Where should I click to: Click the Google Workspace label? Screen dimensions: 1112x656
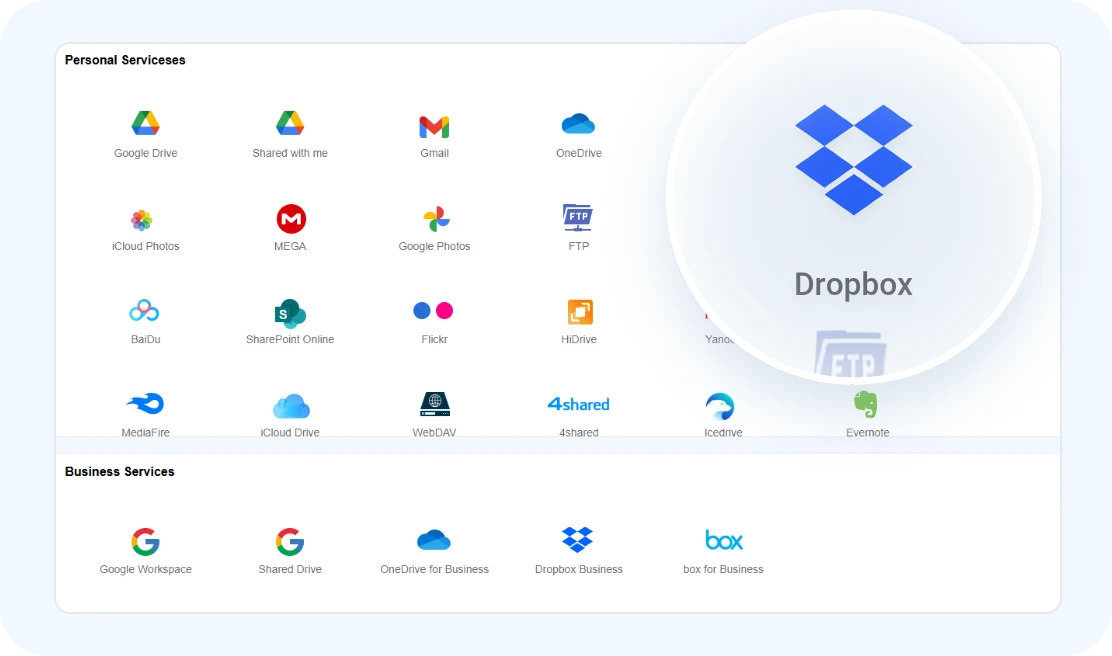pos(145,569)
